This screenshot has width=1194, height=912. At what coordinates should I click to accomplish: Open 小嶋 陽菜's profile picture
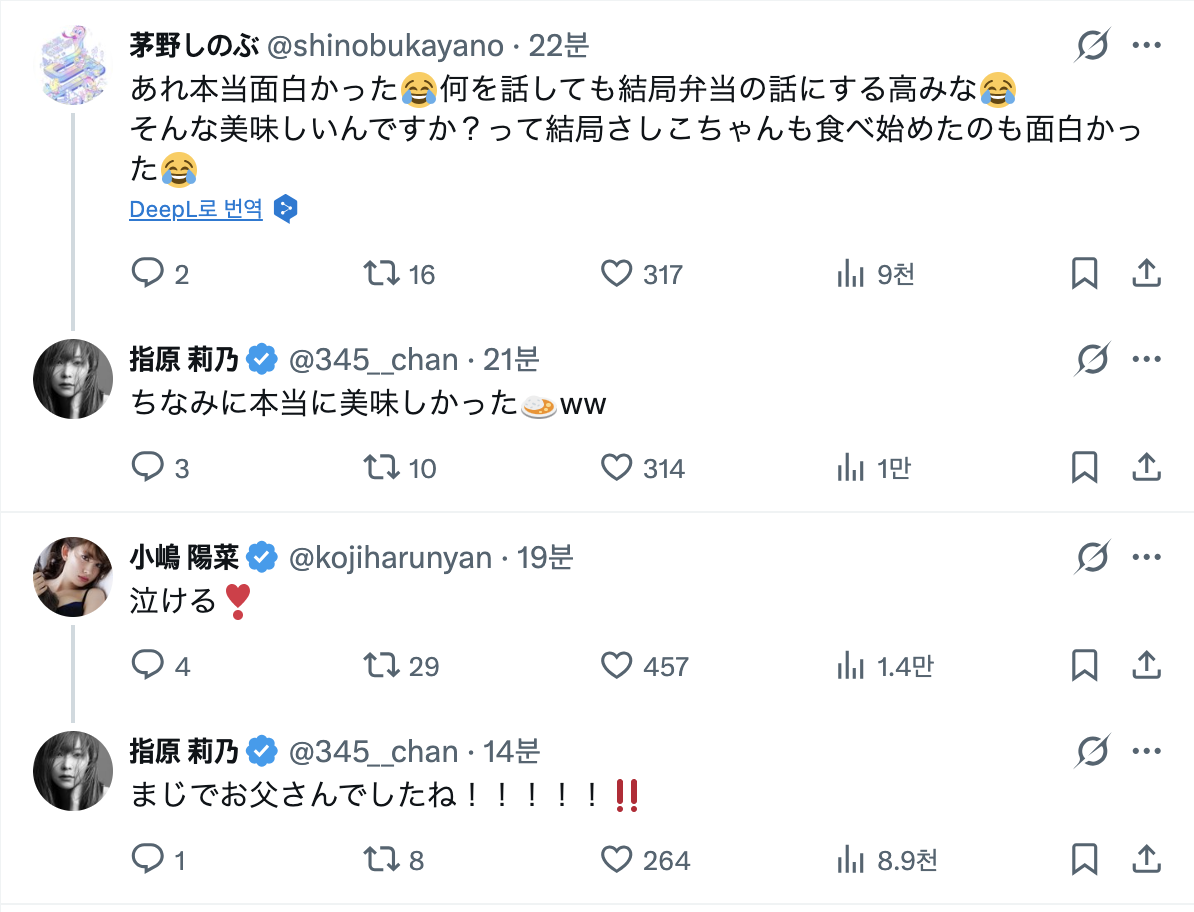(x=72, y=575)
